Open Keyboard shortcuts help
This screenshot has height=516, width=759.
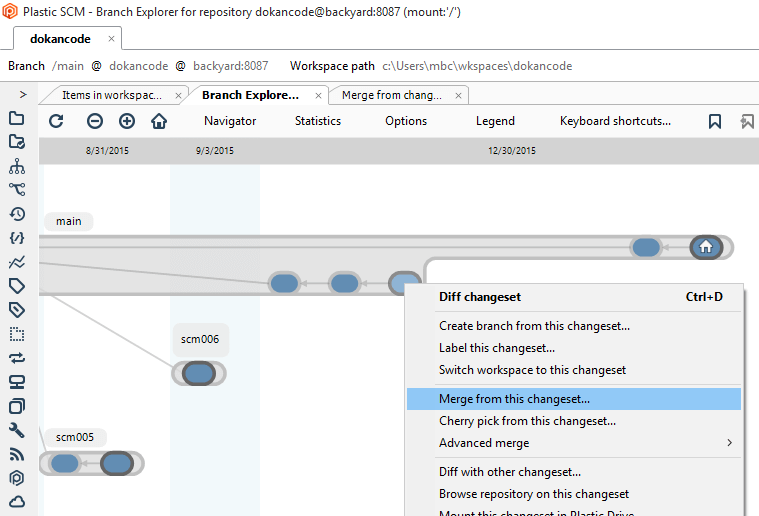pos(615,121)
